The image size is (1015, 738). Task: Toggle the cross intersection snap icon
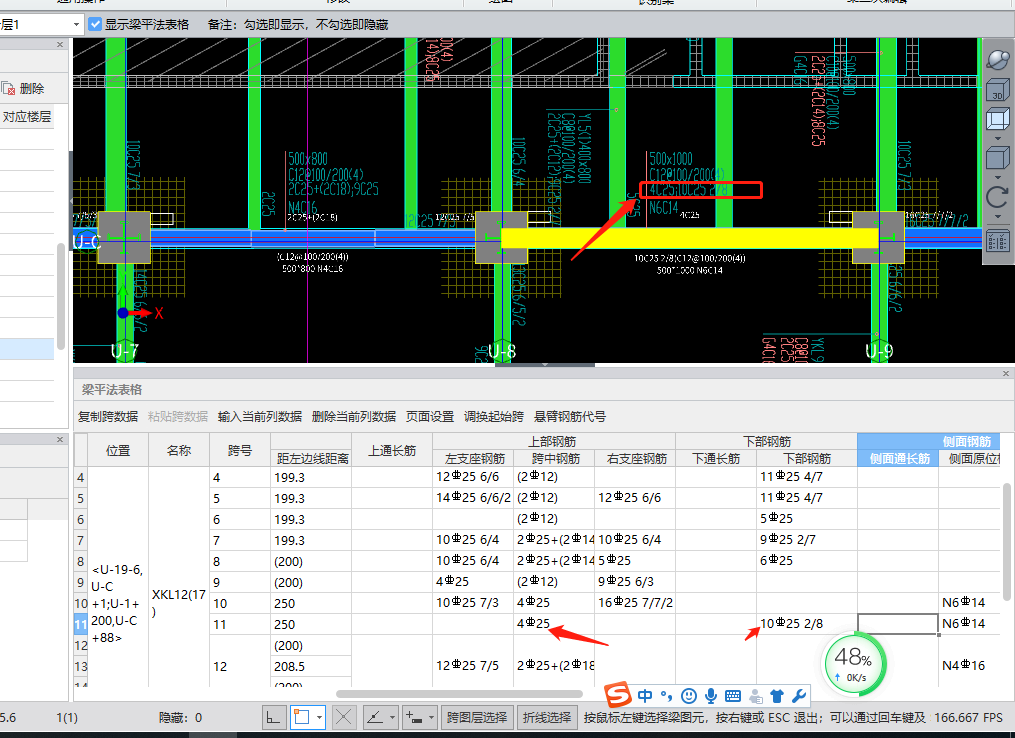coord(344,717)
